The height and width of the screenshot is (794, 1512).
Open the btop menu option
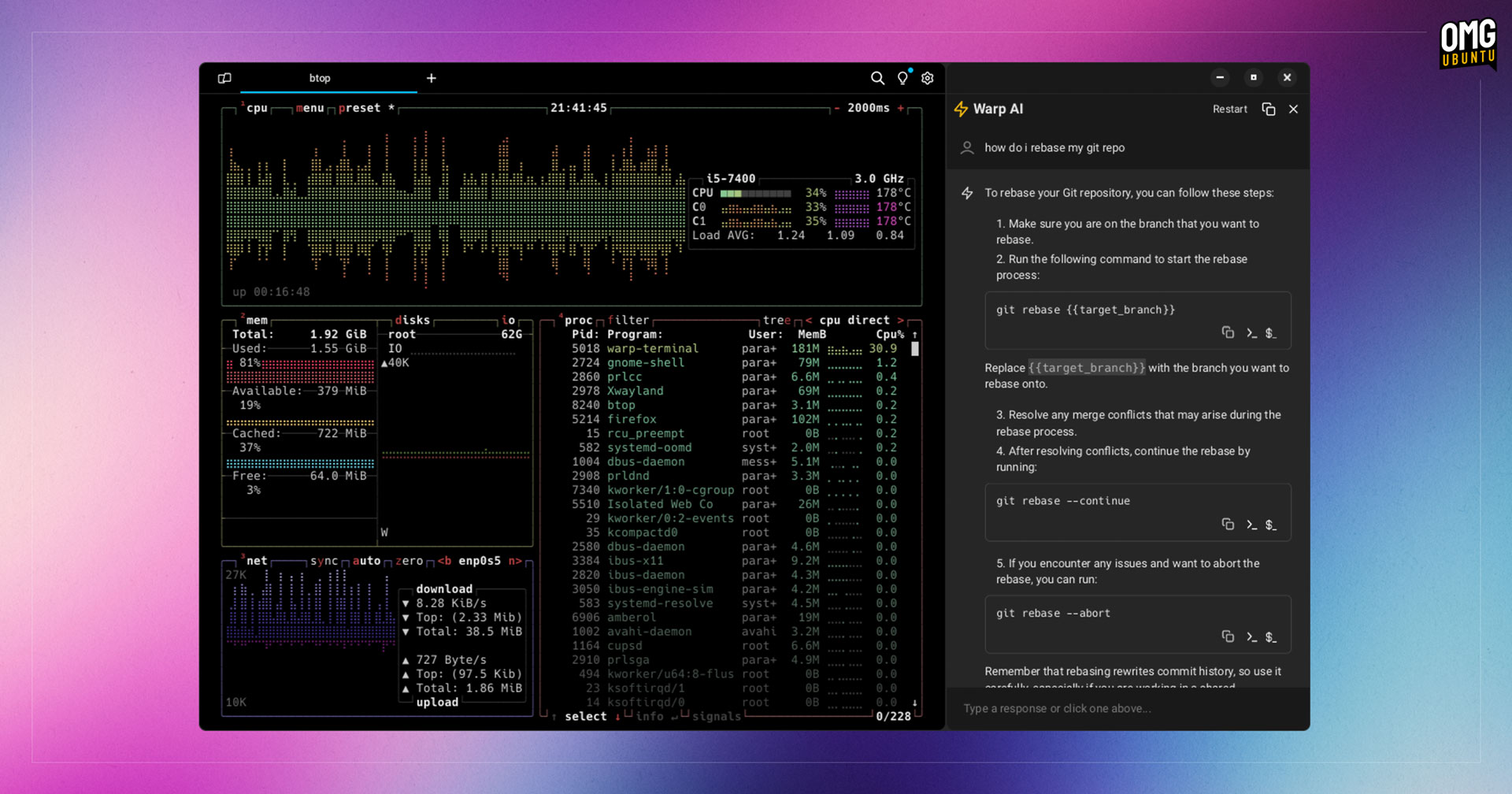309,108
